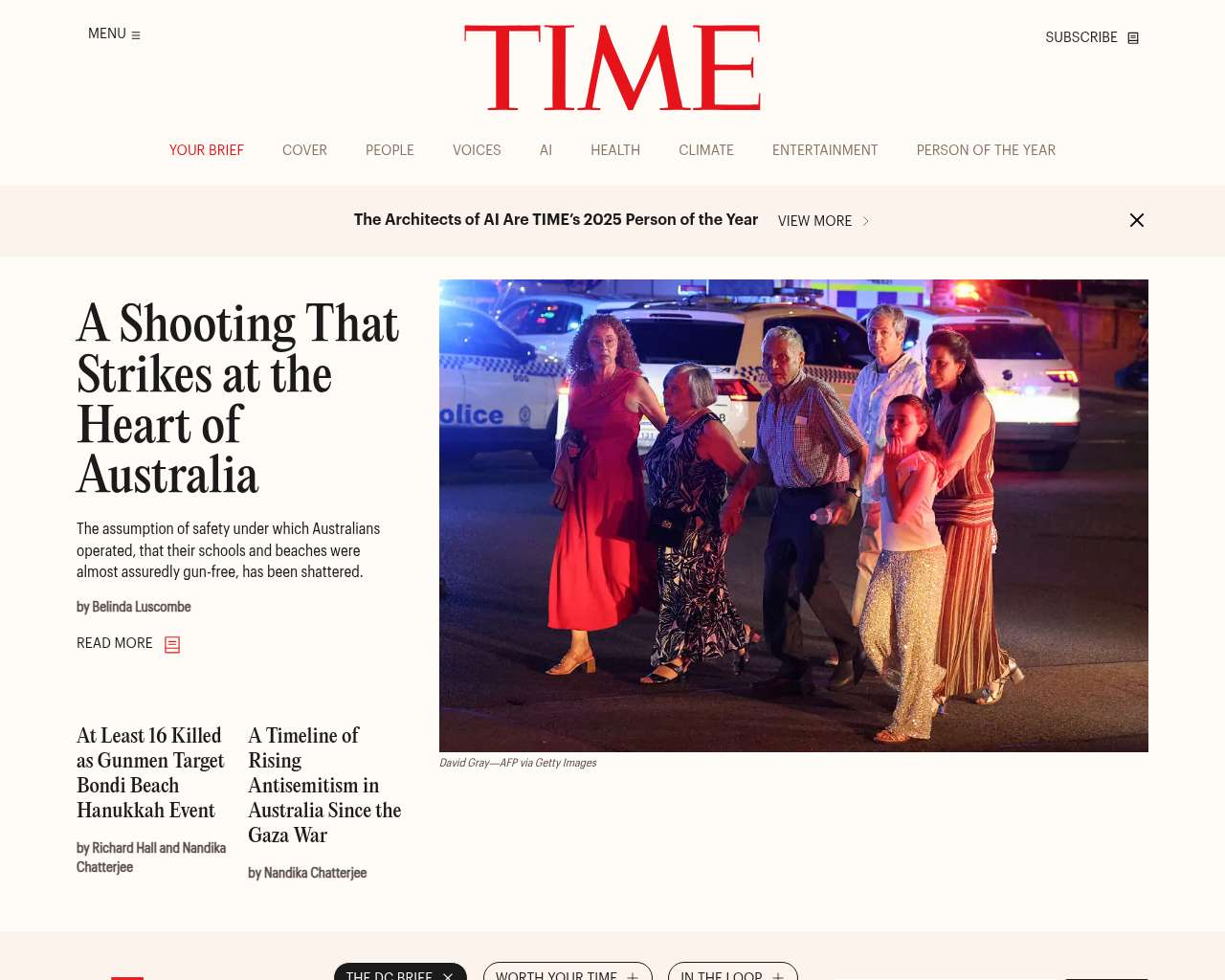
Task: Click READ MORE under the lead story
Action: (x=115, y=643)
